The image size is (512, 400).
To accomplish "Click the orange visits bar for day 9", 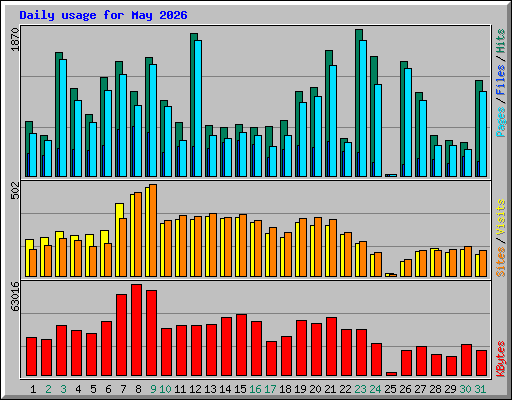I will [153, 230].
